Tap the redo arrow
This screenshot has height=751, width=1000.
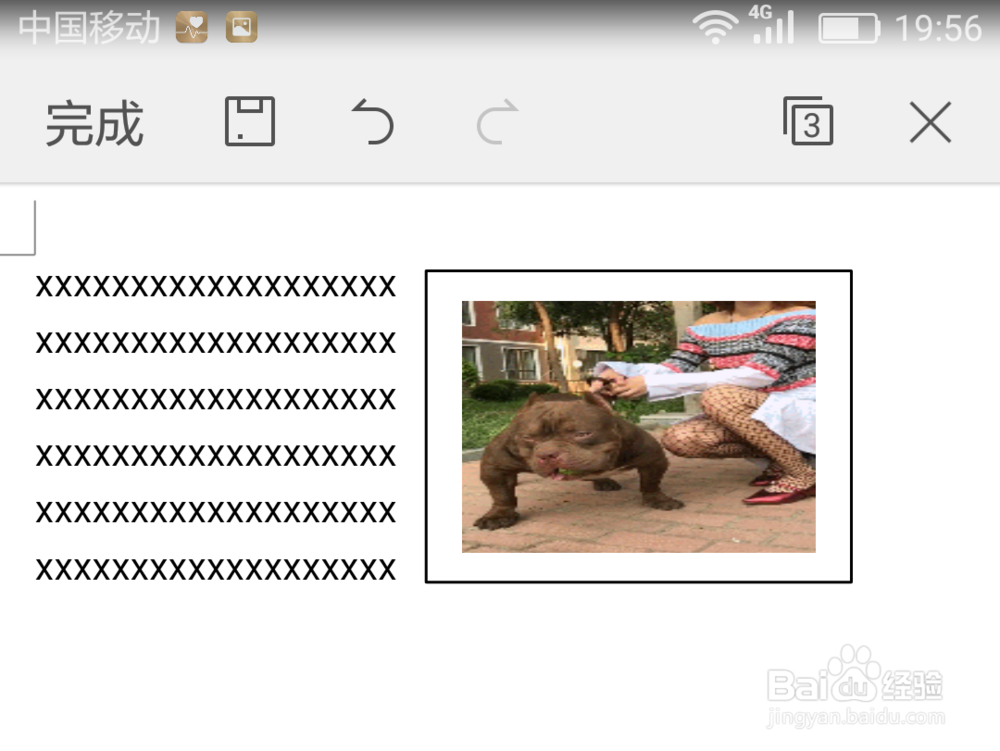click(495, 121)
